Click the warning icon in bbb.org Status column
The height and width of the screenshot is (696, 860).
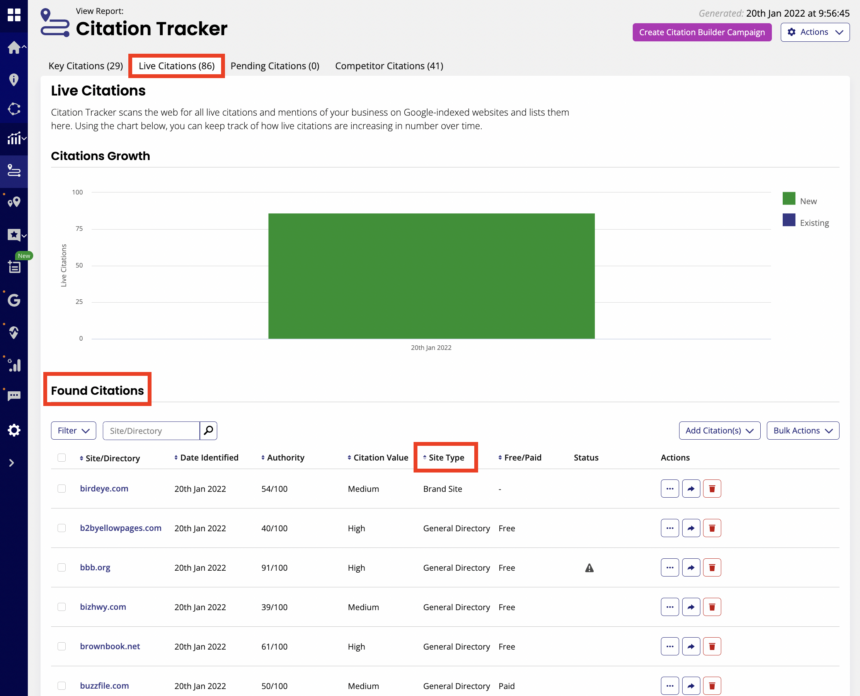589,567
